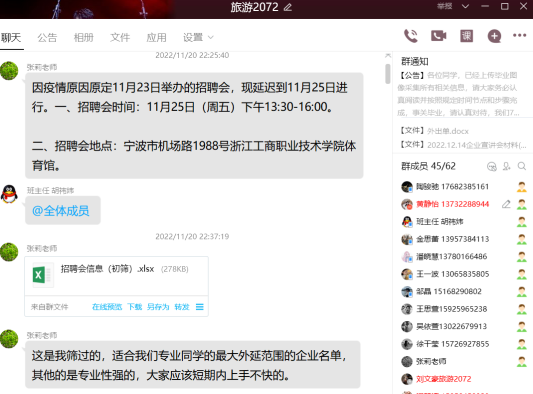Start a group voice call
Image resolution: width=533 pixels, height=394 pixels.
click(411, 36)
